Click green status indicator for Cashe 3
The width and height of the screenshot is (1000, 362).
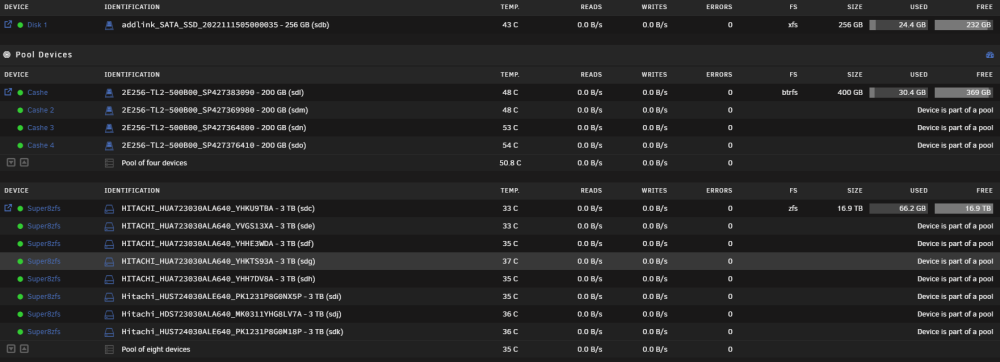(x=20, y=127)
